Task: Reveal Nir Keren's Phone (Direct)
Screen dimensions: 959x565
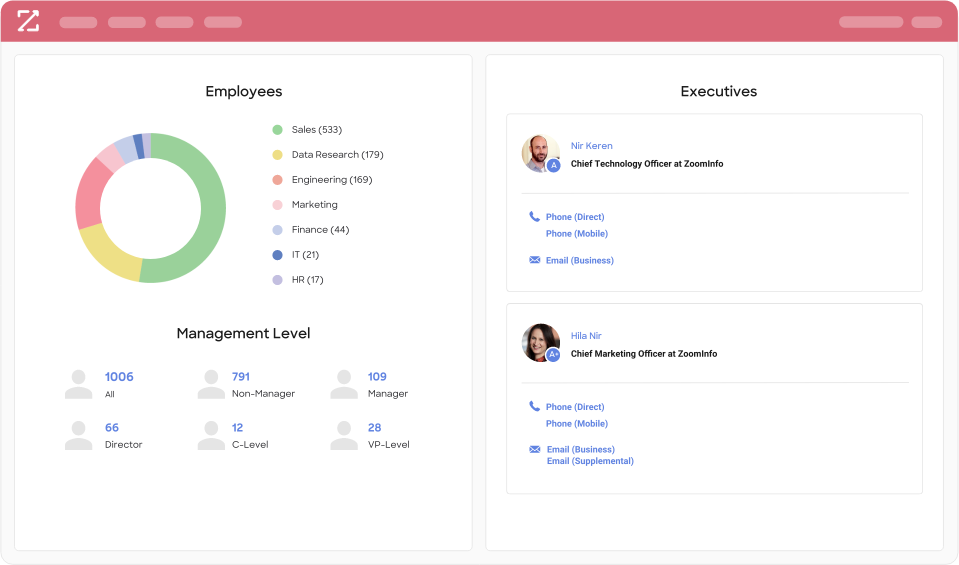Action: pyautogui.click(x=575, y=217)
